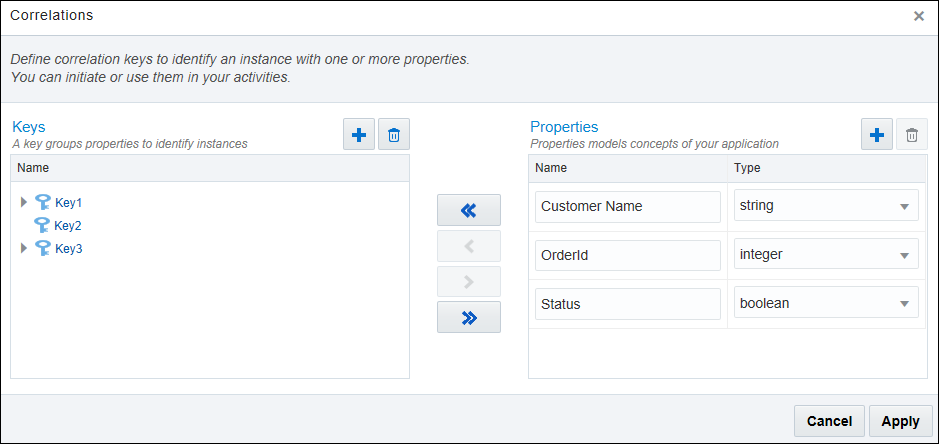Delete the selected key

pyautogui.click(x=394, y=135)
